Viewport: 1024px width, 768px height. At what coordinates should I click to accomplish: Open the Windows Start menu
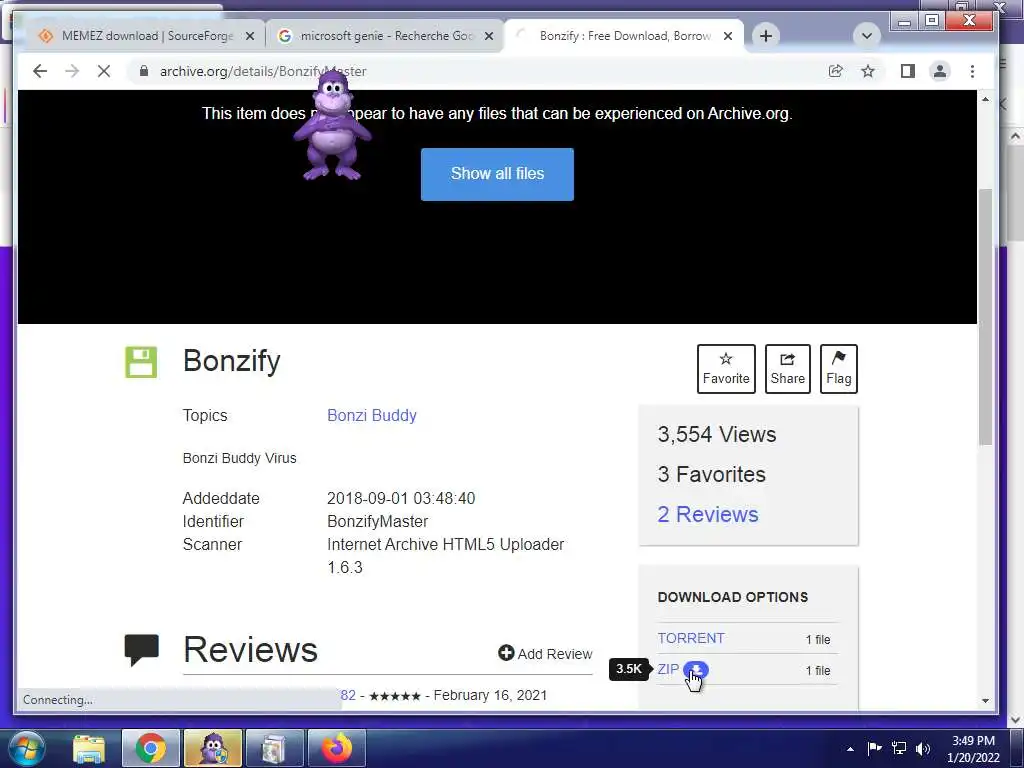click(x=26, y=748)
